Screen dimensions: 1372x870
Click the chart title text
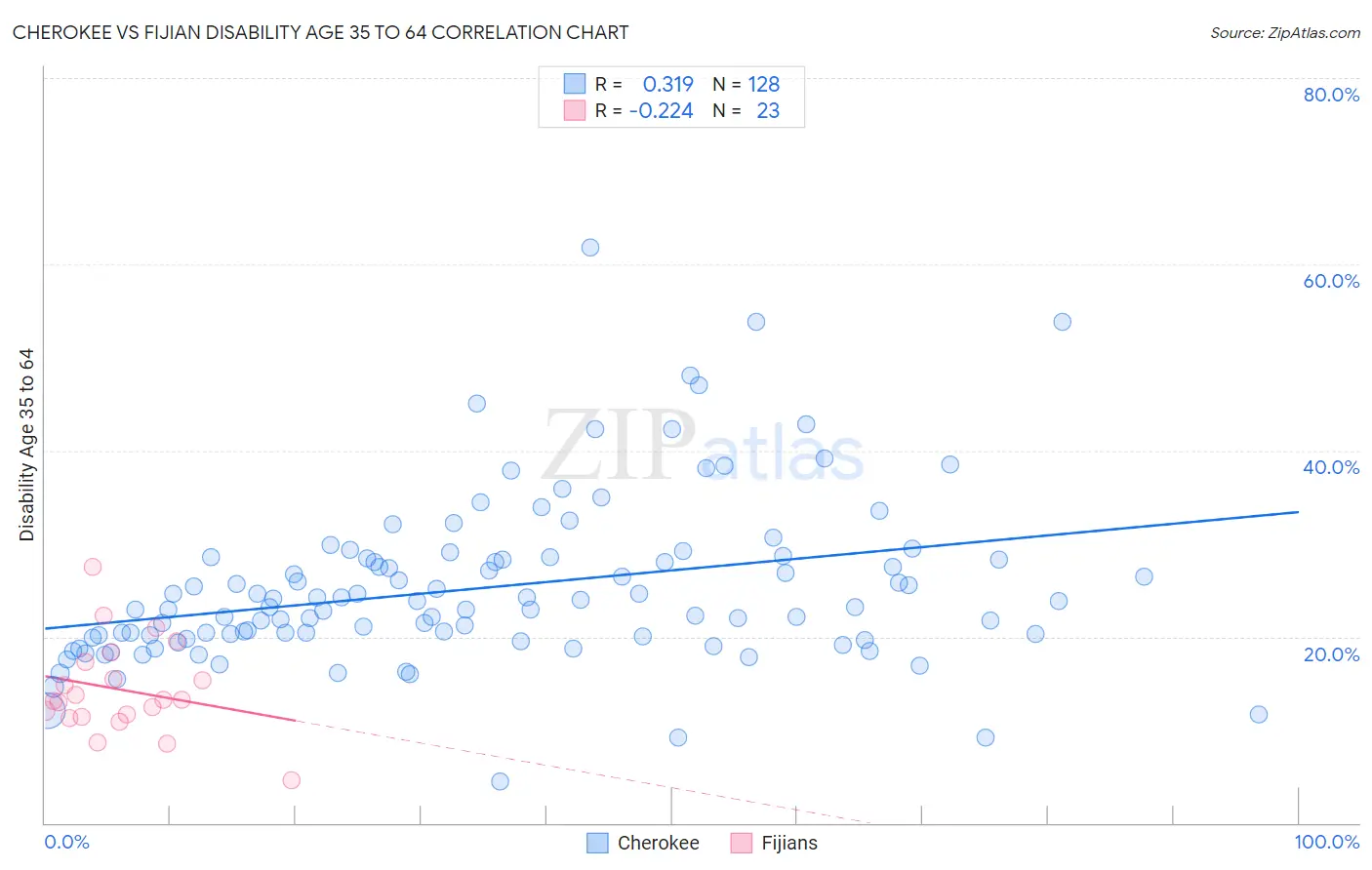pyautogui.click(x=320, y=32)
